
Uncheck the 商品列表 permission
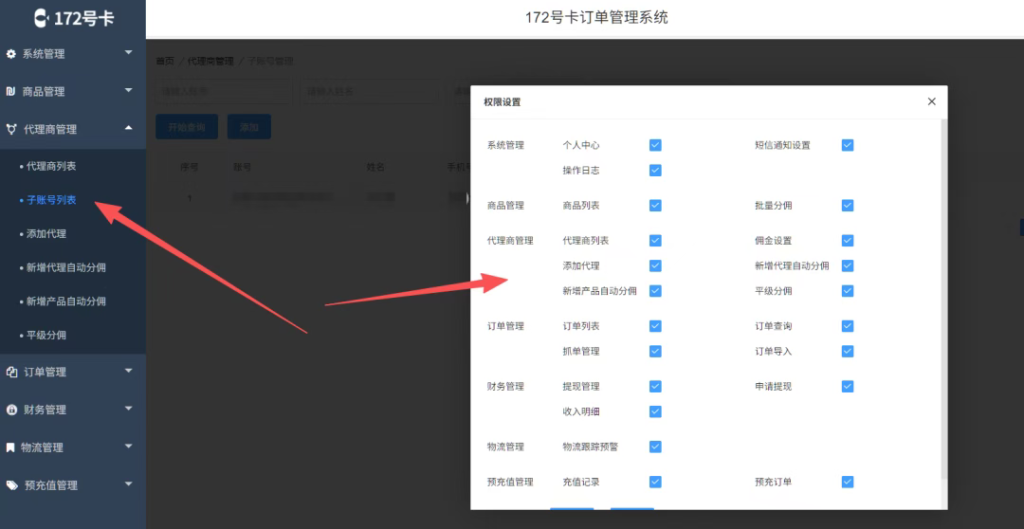point(656,206)
